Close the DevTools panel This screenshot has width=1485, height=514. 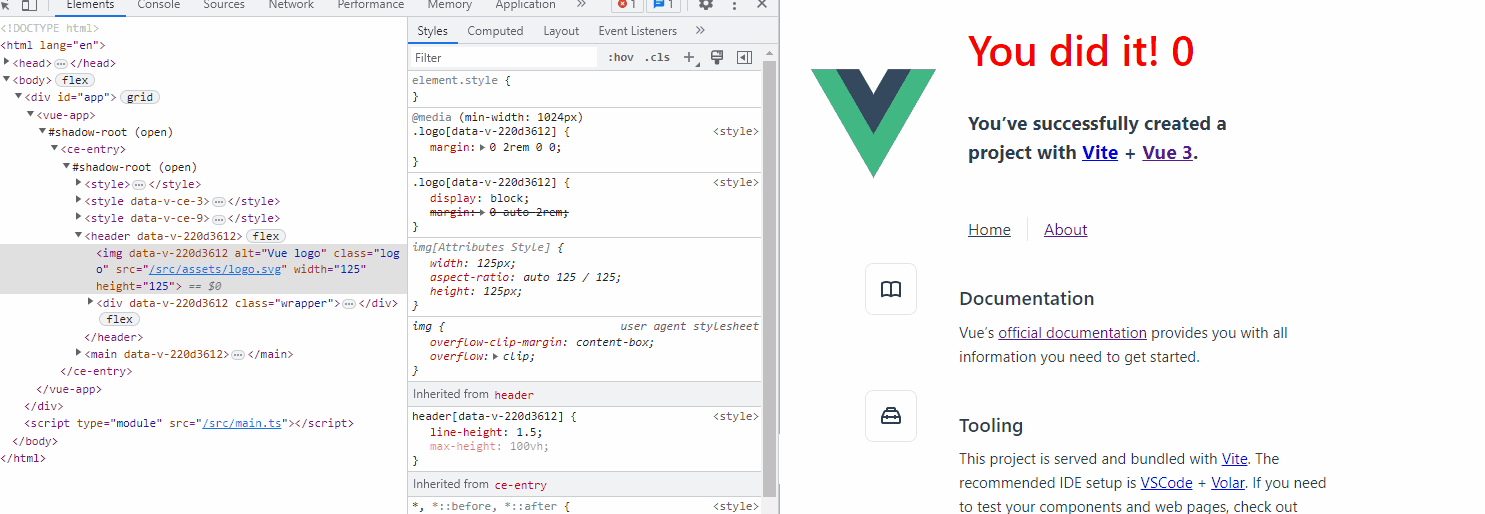click(x=764, y=4)
